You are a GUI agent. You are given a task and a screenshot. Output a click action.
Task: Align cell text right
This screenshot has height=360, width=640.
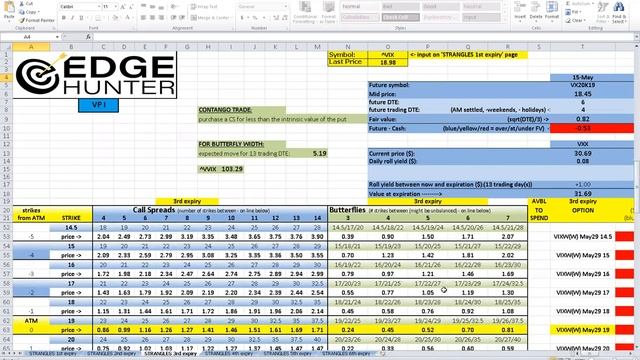click(161, 18)
